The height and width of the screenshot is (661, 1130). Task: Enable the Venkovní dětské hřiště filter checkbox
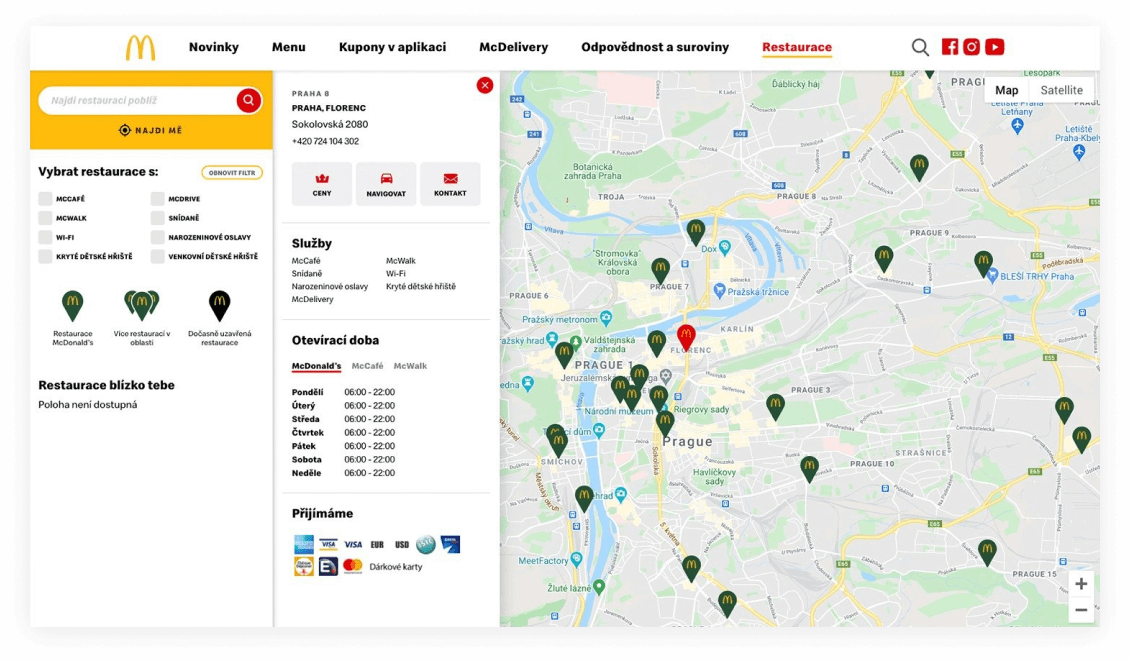coord(158,257)
